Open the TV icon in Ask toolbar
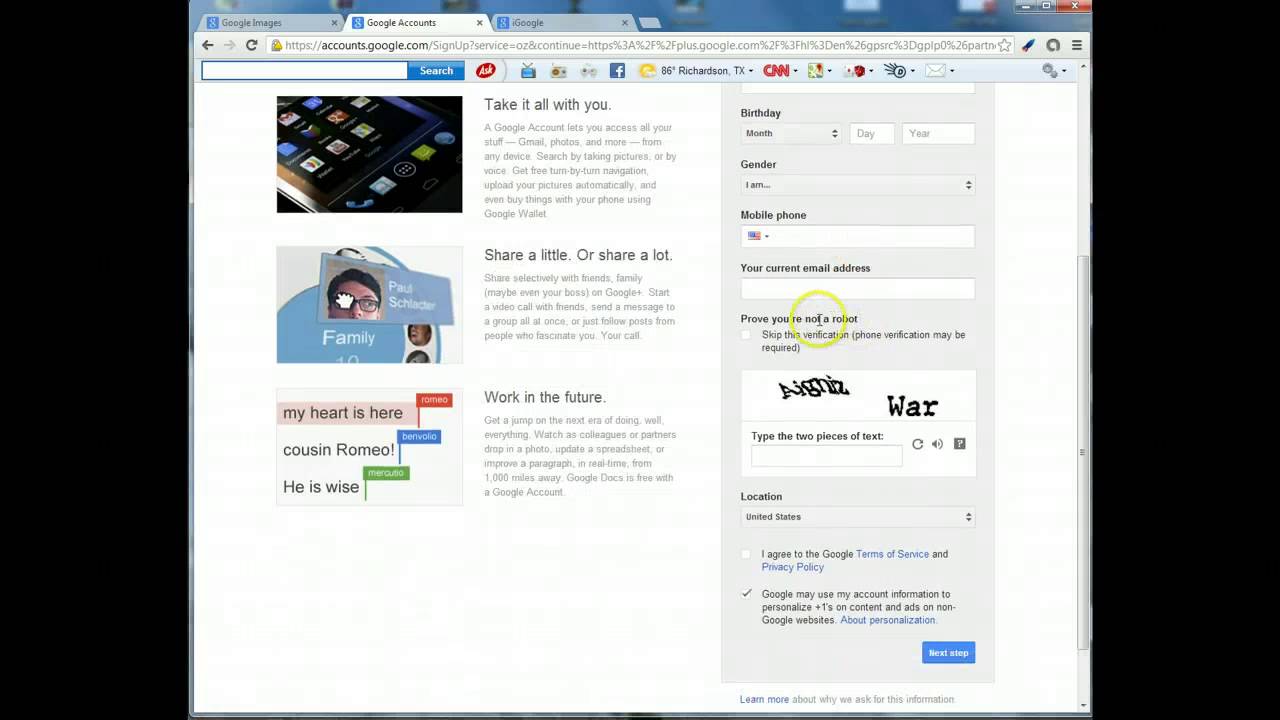The width and height of the screenshot is (1280, 720). coord(528,70)
